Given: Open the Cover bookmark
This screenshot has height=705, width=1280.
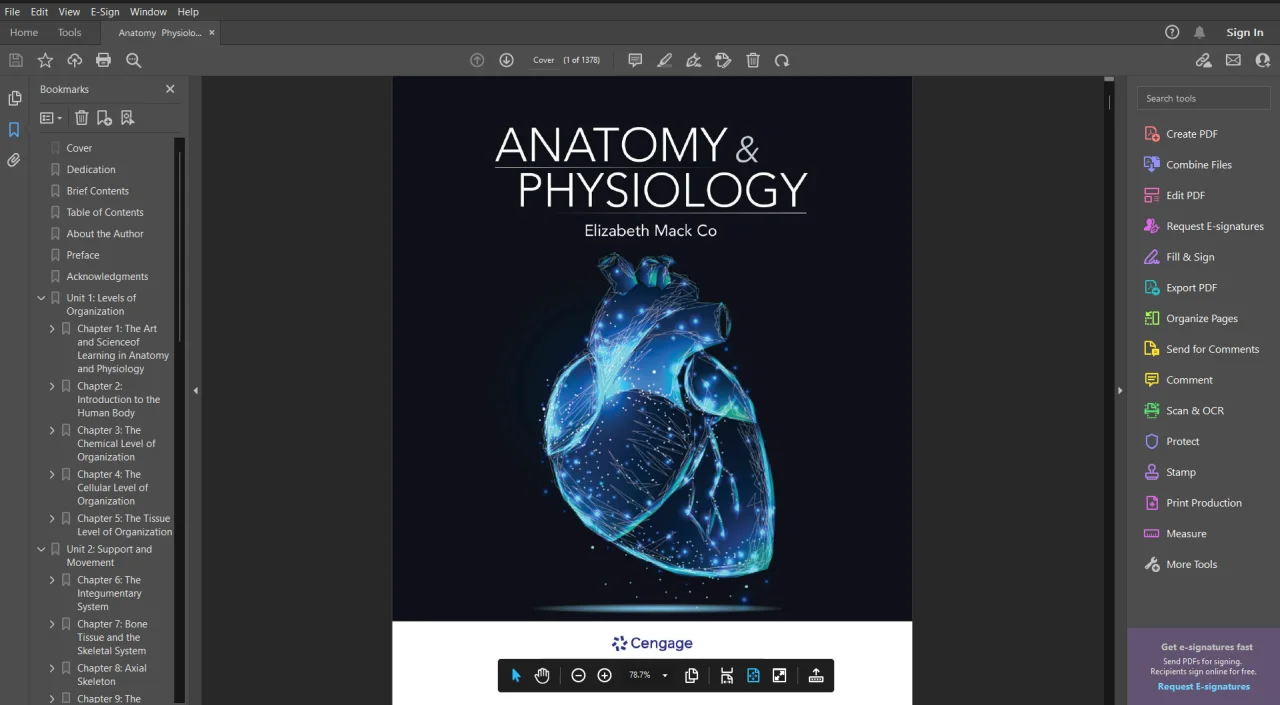Looking at the screenshot, I should coord(79,148).
